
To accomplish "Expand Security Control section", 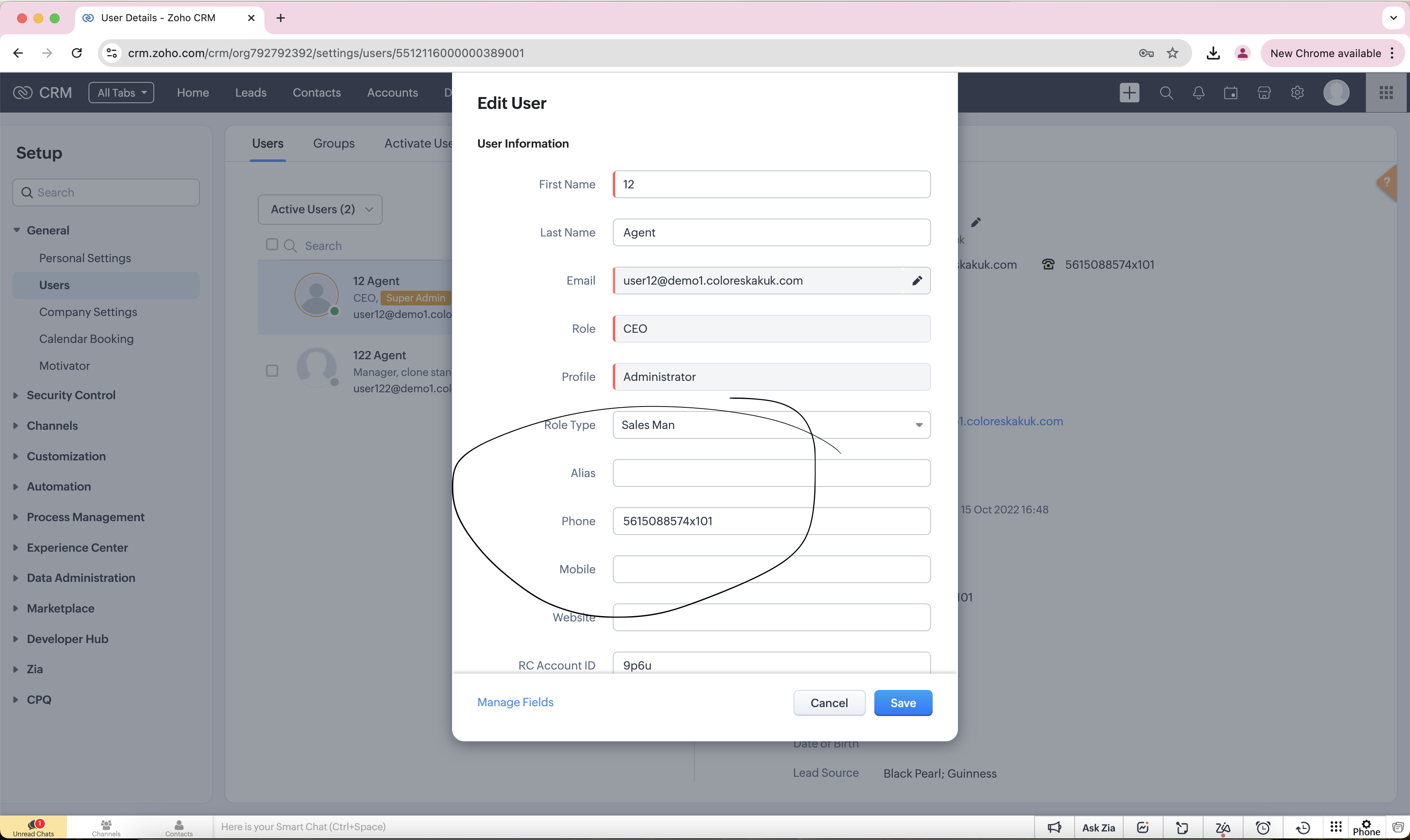I will [16, 395].
